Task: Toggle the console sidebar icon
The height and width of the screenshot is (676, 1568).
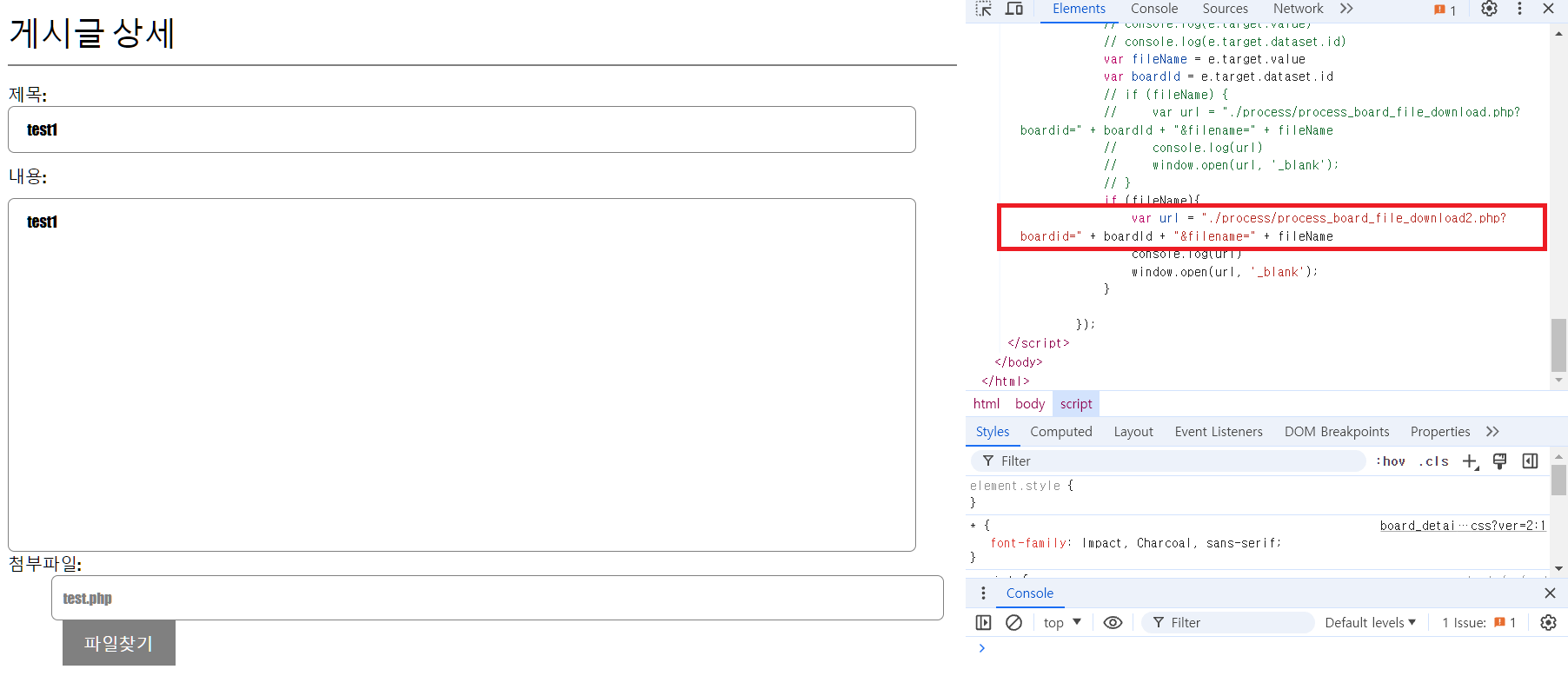Action: 983,623
